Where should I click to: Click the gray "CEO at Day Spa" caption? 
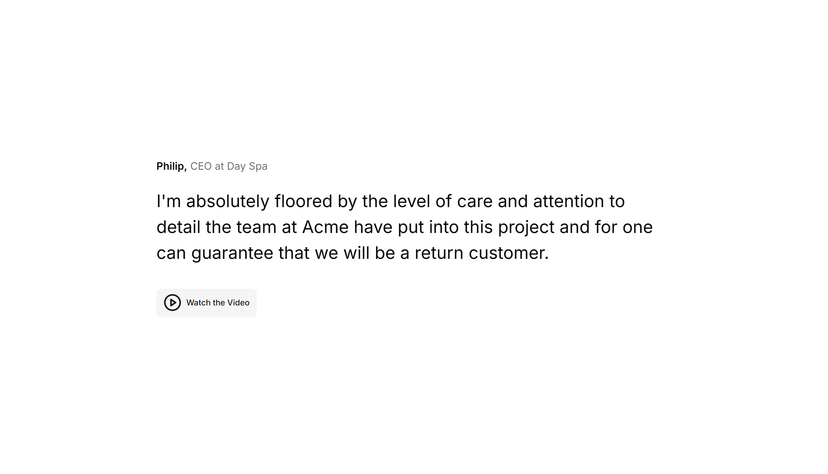point(229,166)
